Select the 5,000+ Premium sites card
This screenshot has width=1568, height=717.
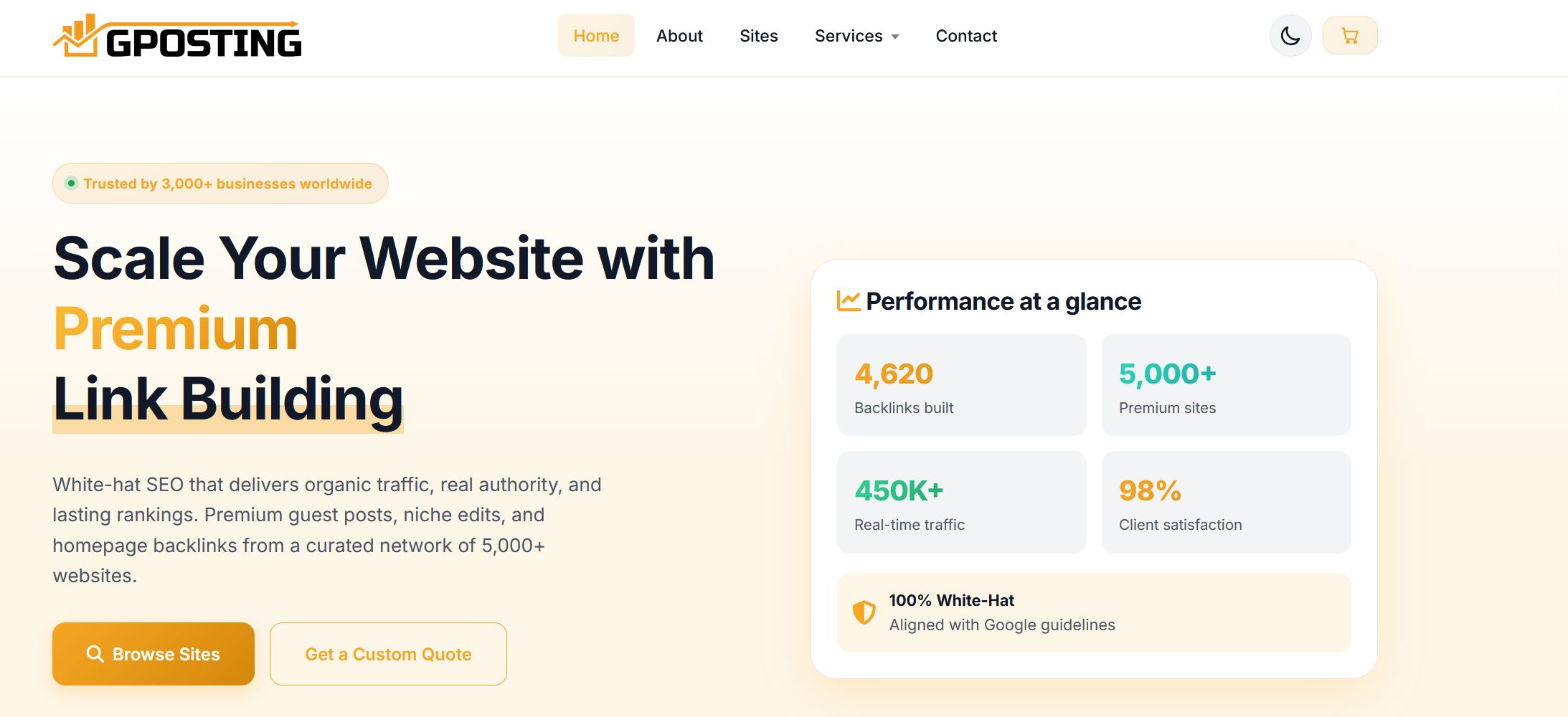(x=1226, y=385)
